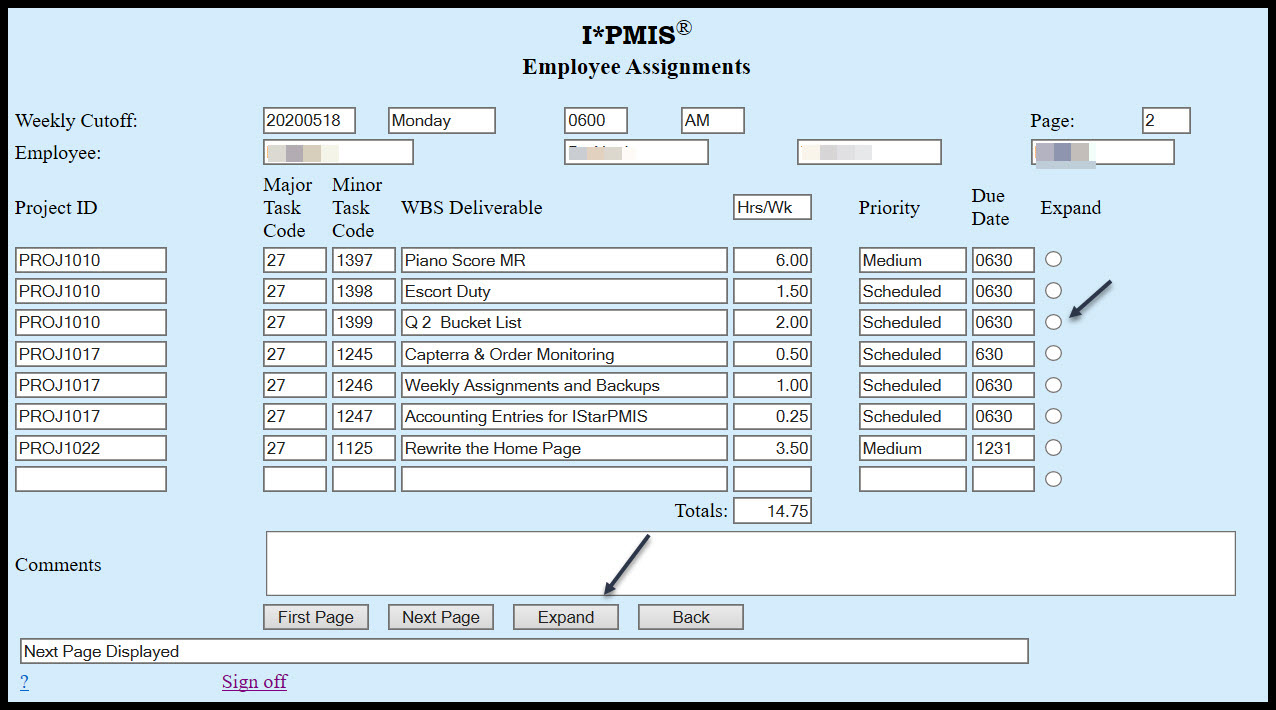Open the Sign off link
Screen dimensions: 1276x710
click(x=254, y=681)
